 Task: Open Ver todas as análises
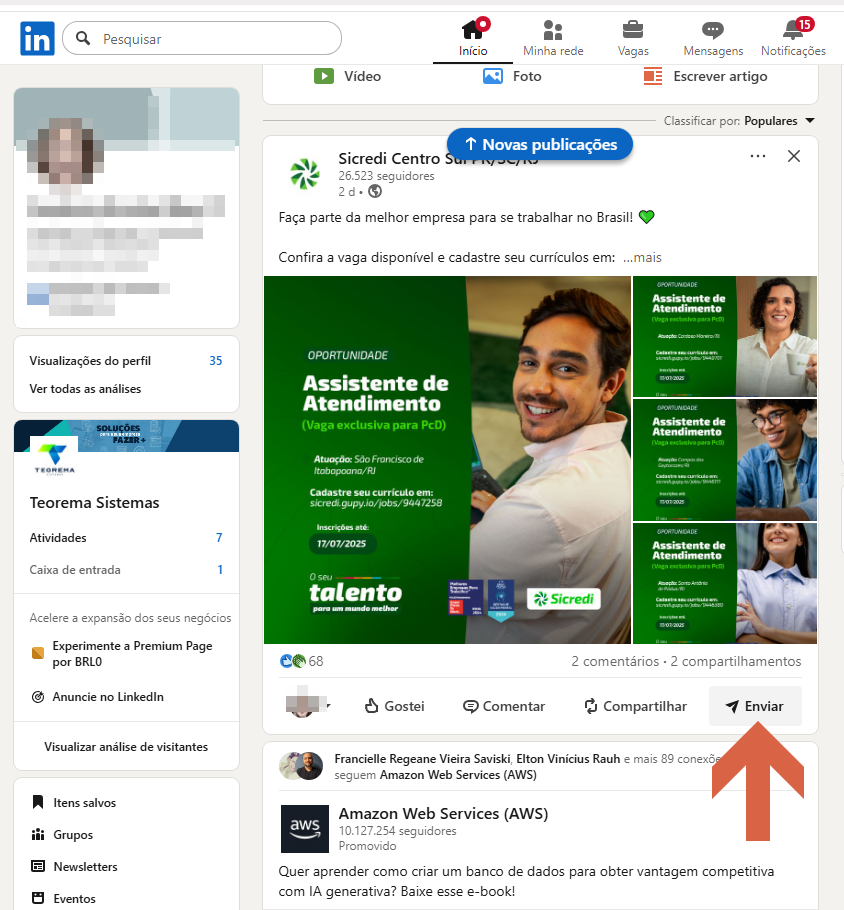coord(85,389)
